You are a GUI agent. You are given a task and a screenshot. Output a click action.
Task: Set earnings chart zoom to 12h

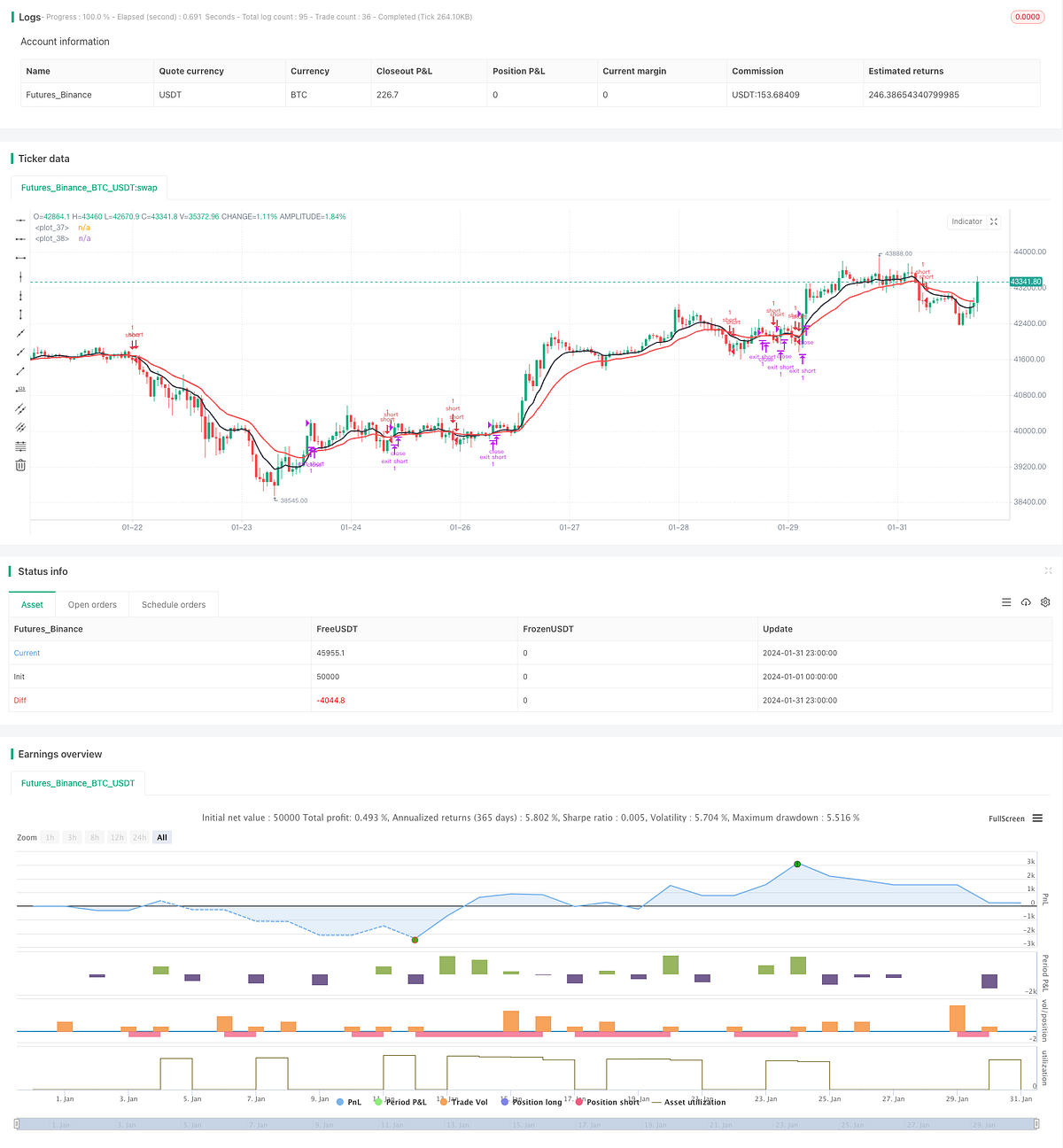117,837
